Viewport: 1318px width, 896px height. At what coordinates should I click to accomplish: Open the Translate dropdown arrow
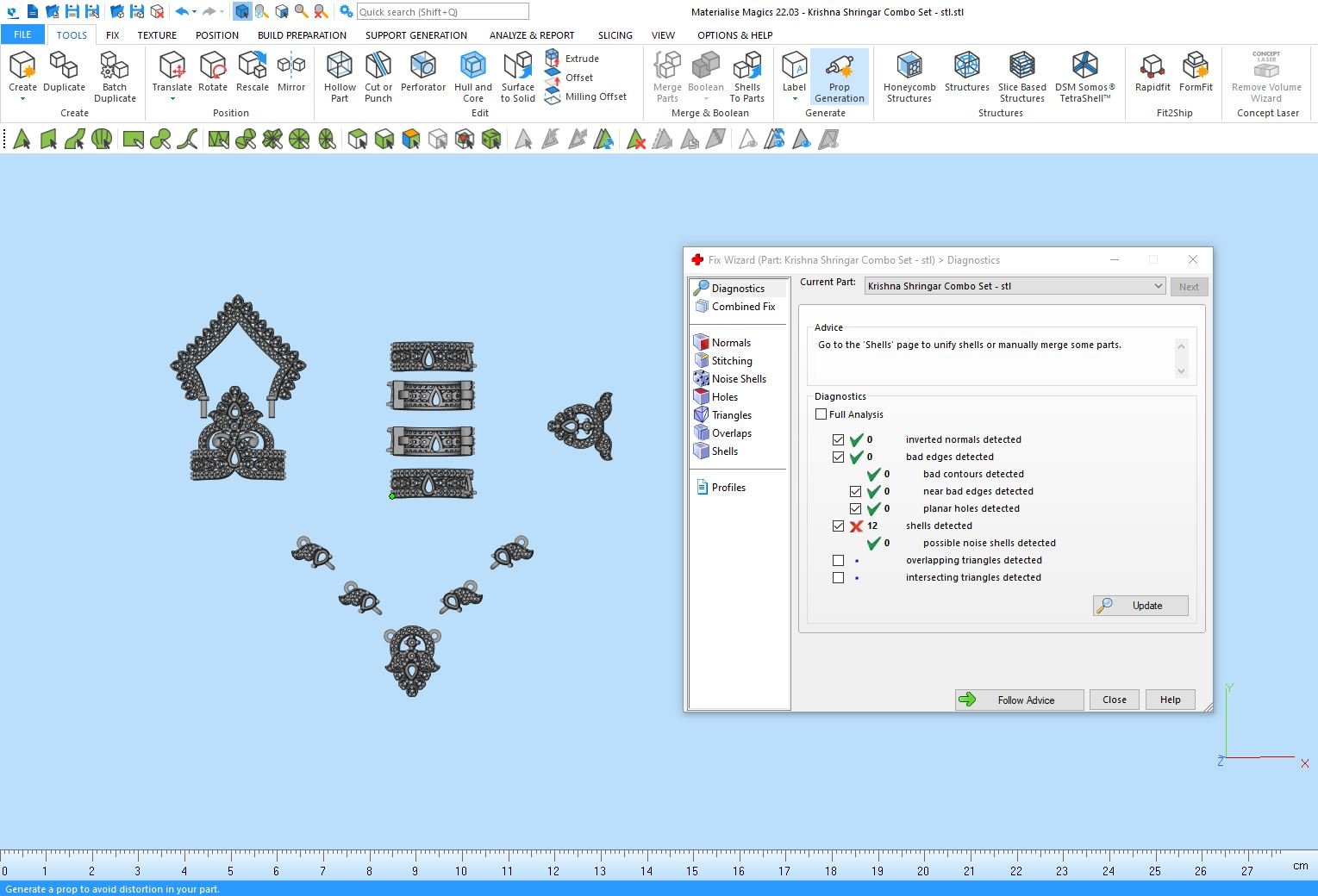(172, 99)
